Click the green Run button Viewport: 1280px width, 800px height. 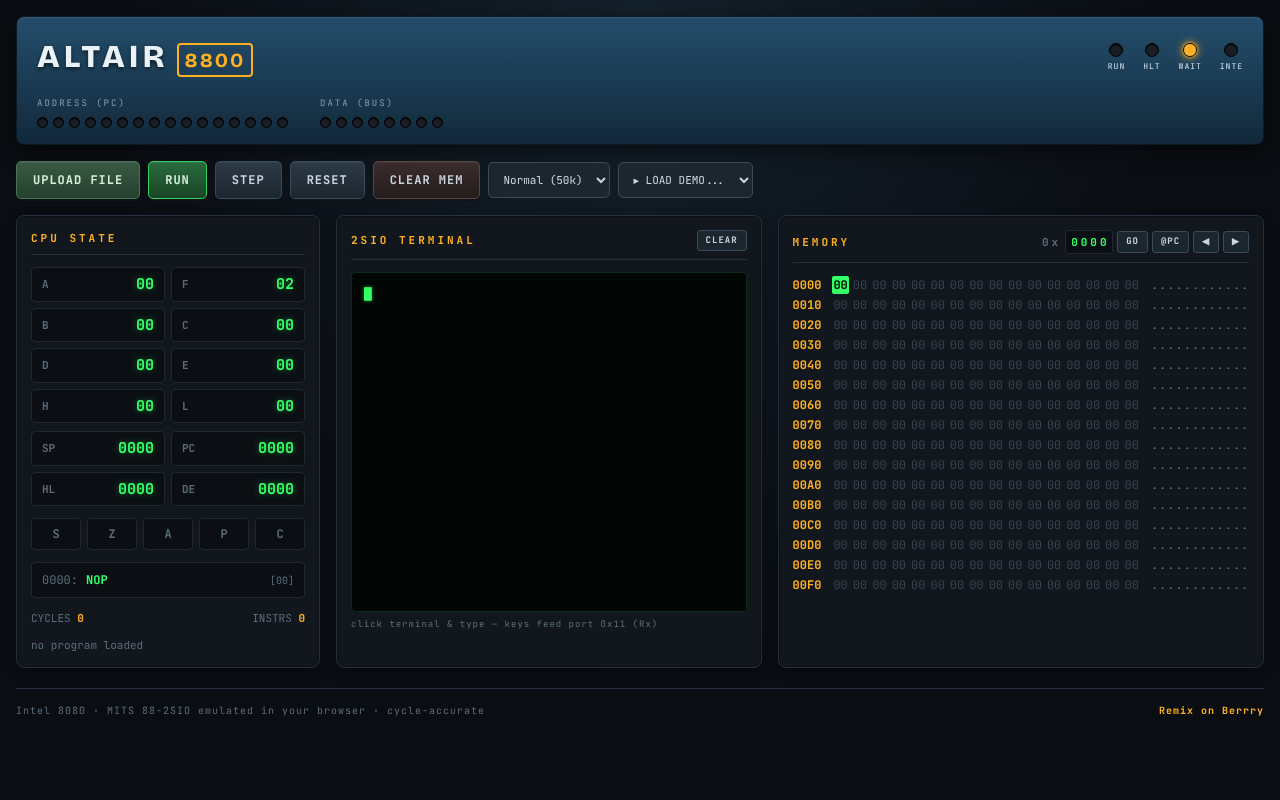(x=178, y=180)
